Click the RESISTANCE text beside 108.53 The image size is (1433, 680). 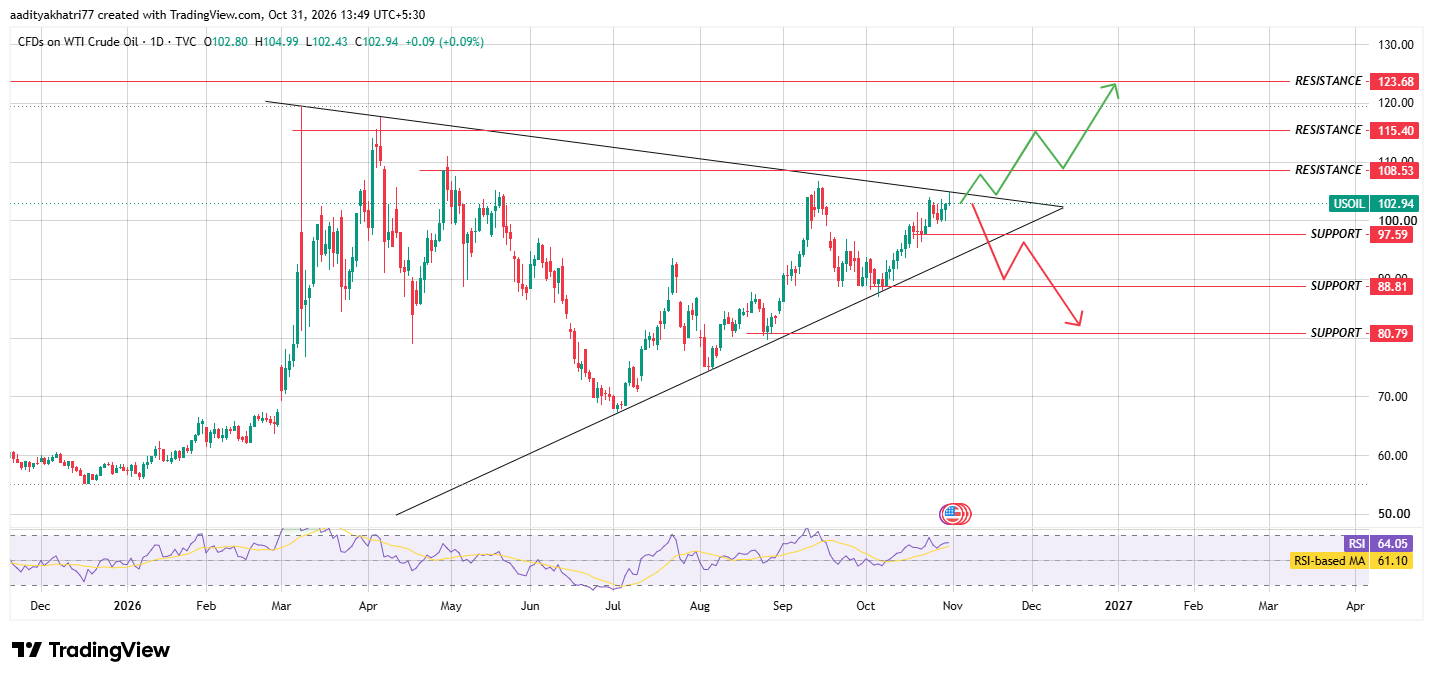pyautogui.click(x=1328, y=170)
